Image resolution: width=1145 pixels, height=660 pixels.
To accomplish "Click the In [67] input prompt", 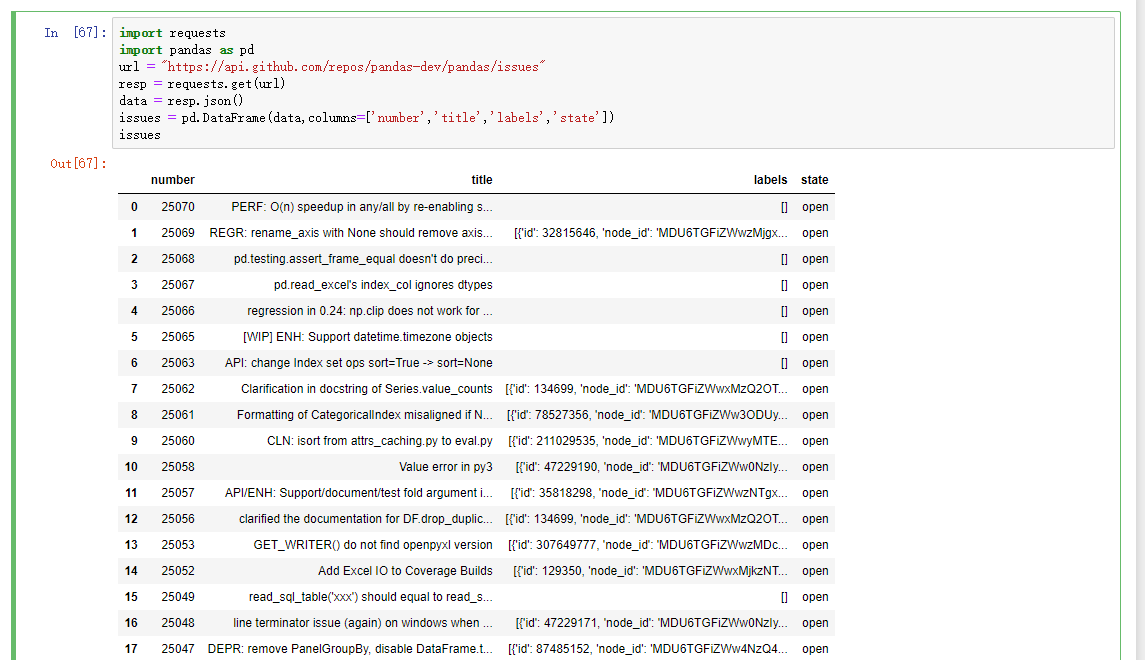I will tap(73, 33).
